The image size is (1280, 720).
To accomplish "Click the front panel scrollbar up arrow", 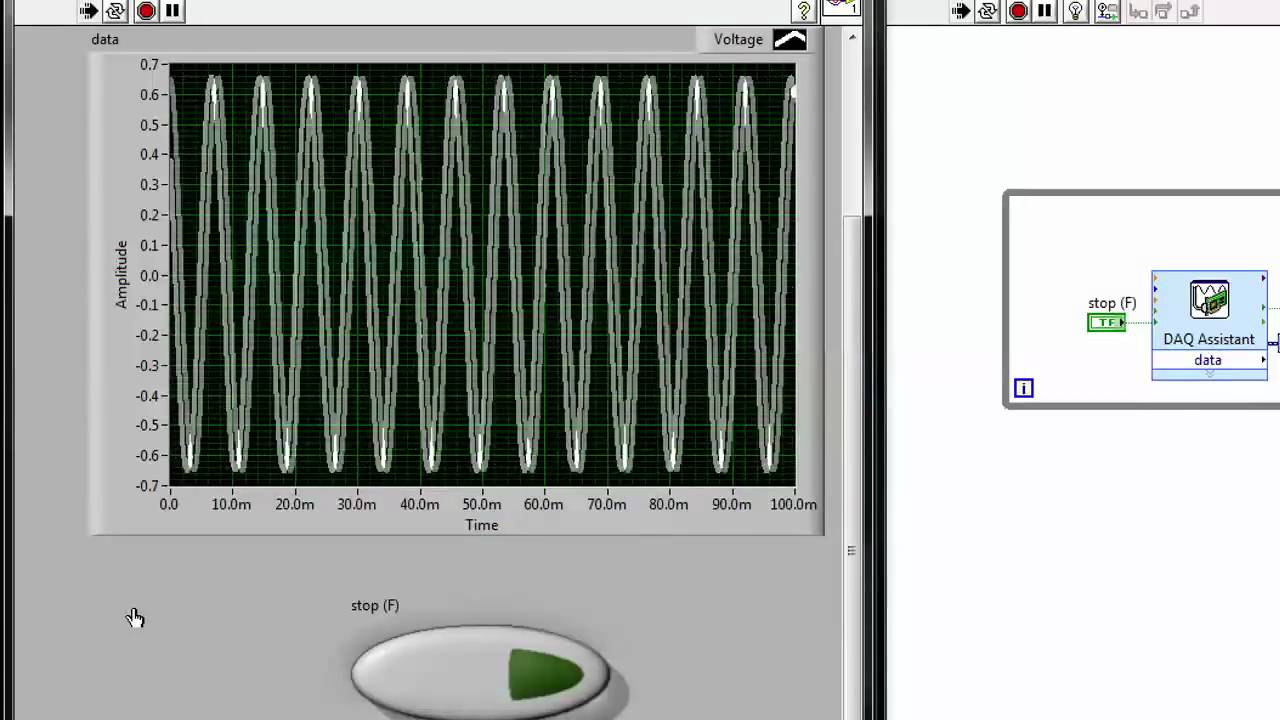I will [852, 37].
